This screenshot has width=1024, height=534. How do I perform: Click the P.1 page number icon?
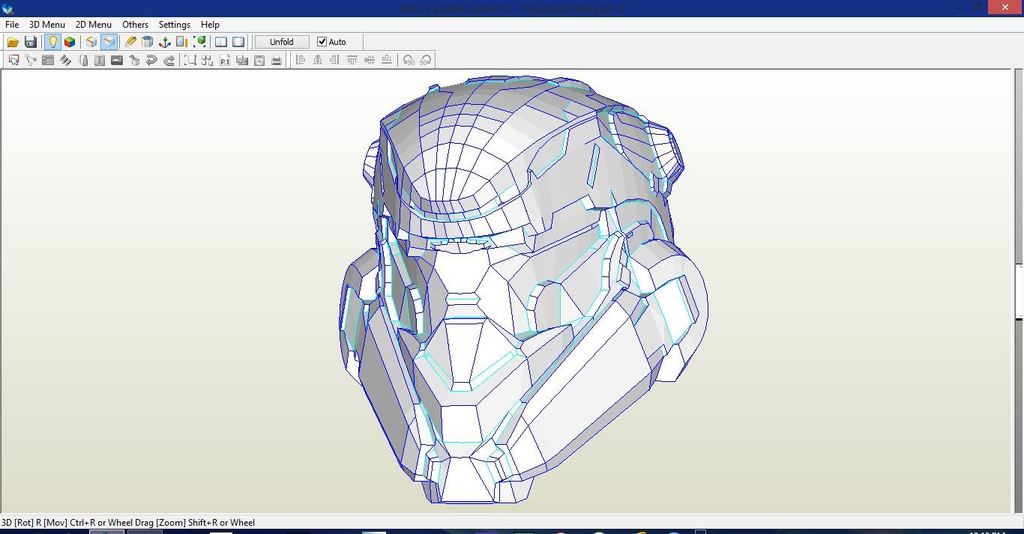pyautogui.click(x=225, y=60)
